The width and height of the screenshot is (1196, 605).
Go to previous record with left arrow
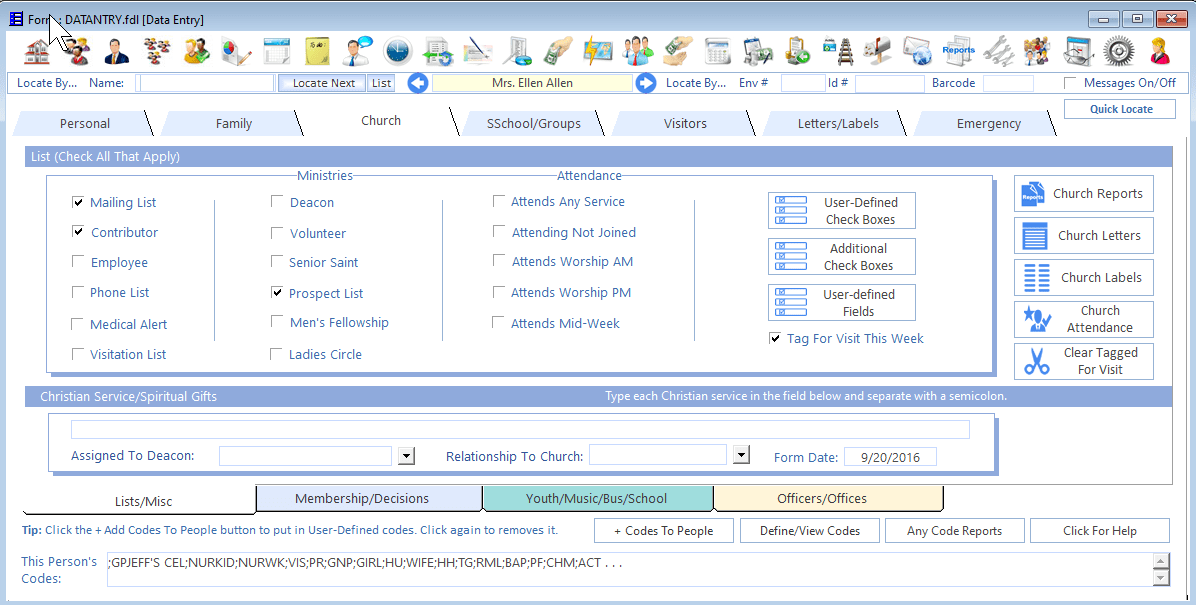pyautogui.click(x=418, y=83)
